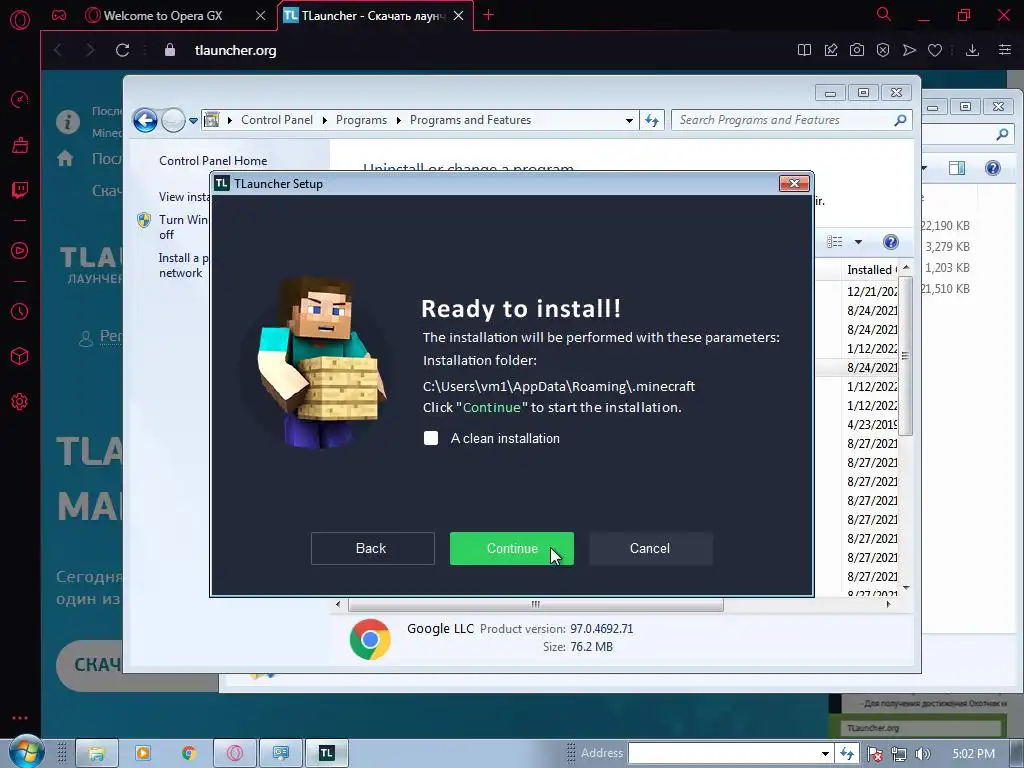The width and height of the screenshot is (1024, 768).
Task: Open the sidebar briefcase icon
Action: coord(20,145)
